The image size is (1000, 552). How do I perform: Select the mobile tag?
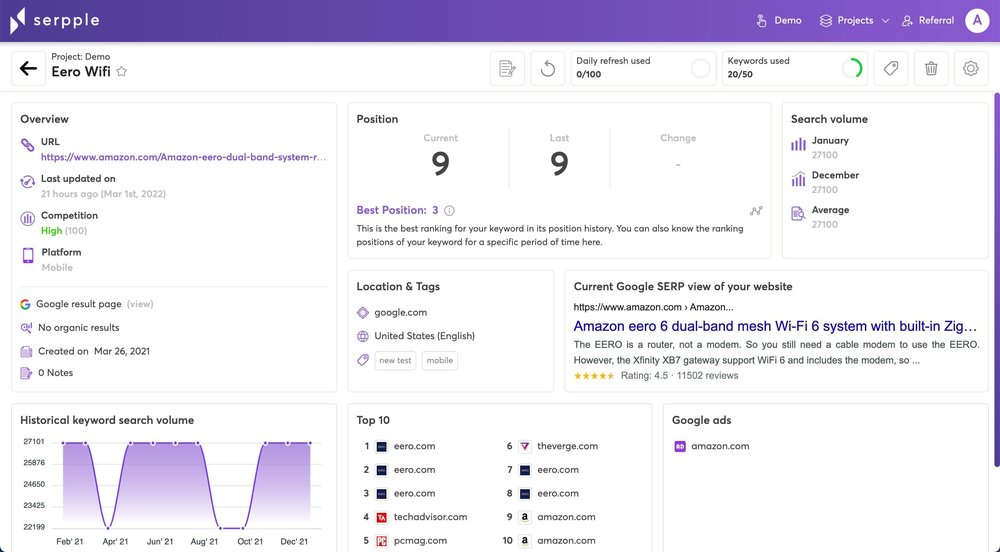click(x=439, y=360)
